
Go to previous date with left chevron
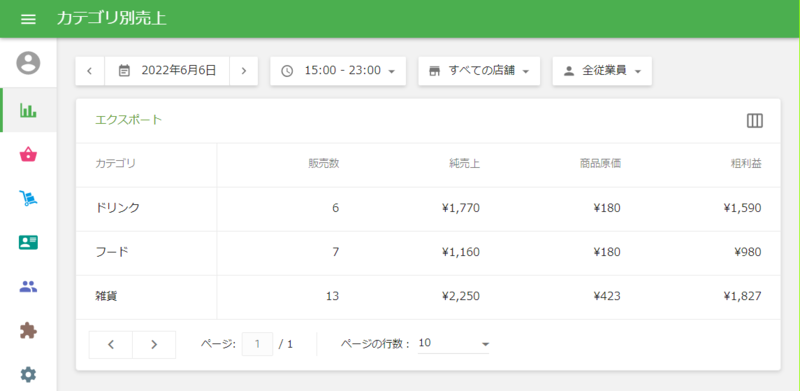90,71
